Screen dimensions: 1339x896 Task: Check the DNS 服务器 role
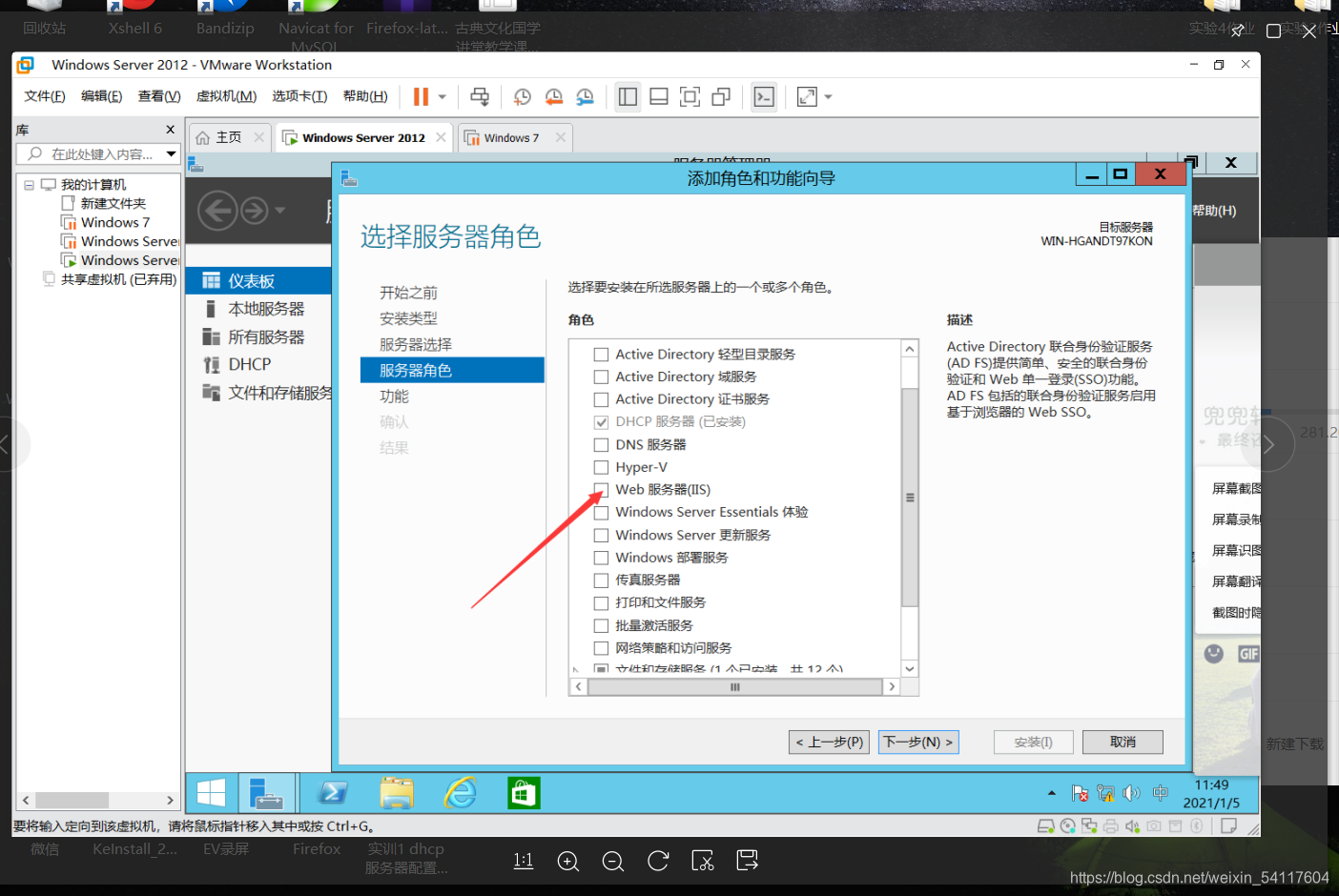click(601, 445)
